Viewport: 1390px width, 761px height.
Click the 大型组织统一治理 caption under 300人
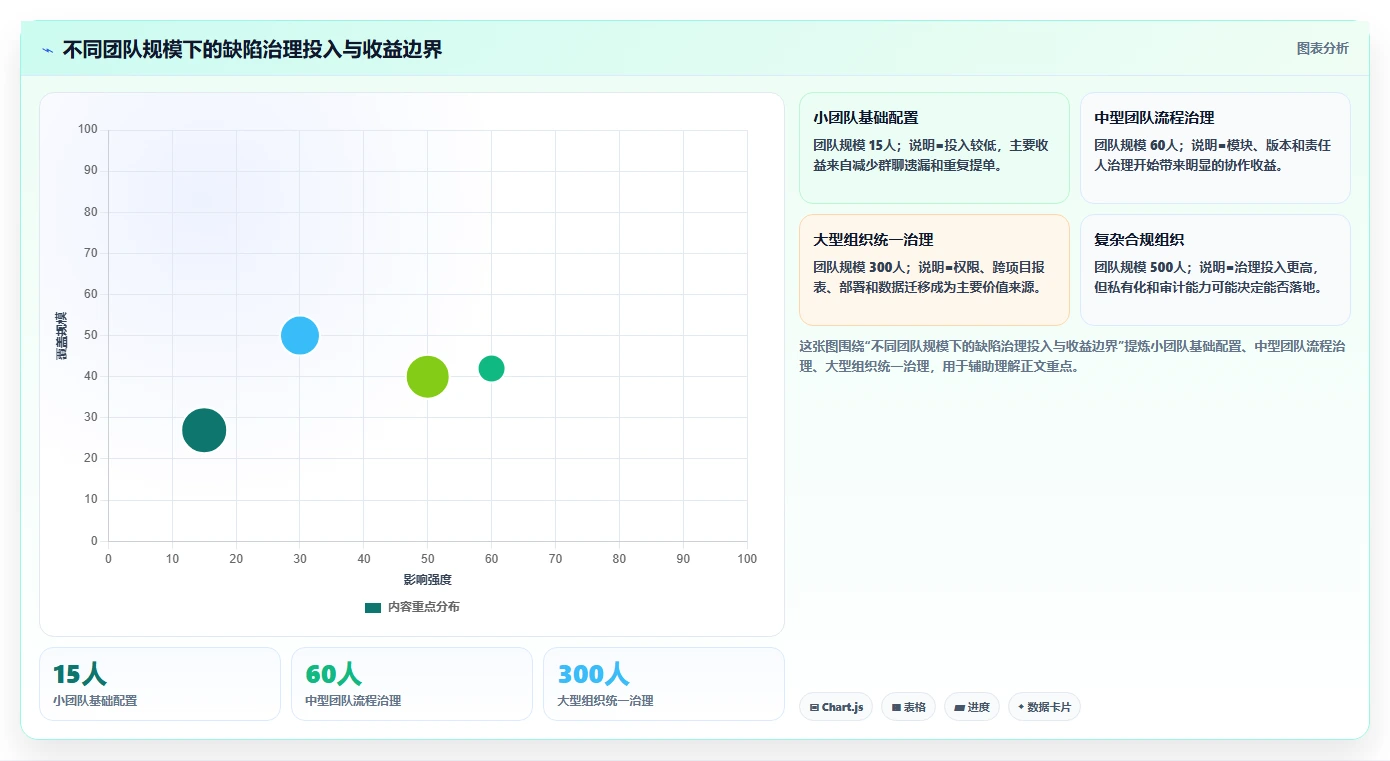pyautogui.click(x=605, y=701)
